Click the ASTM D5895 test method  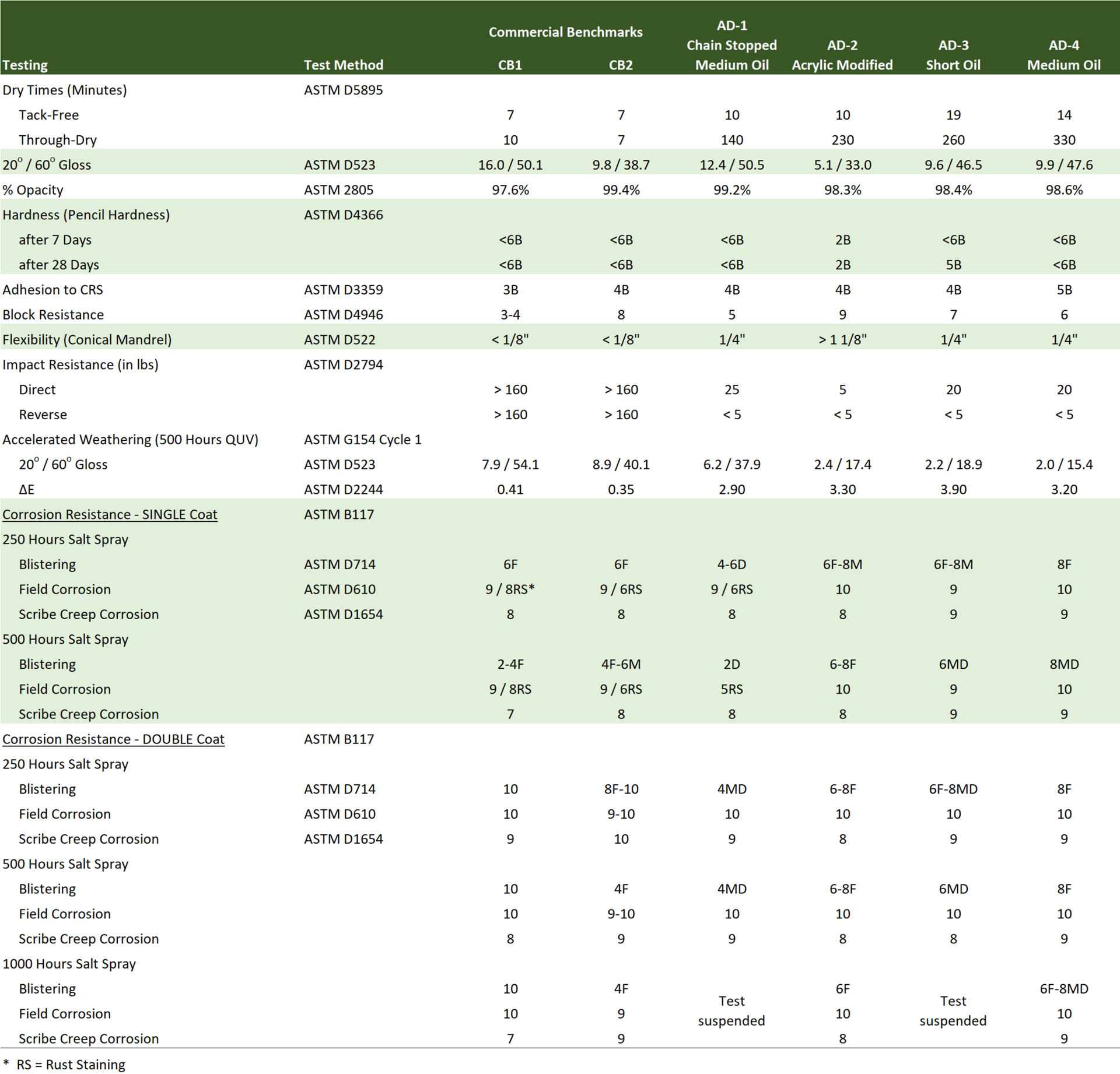[344, 90]
